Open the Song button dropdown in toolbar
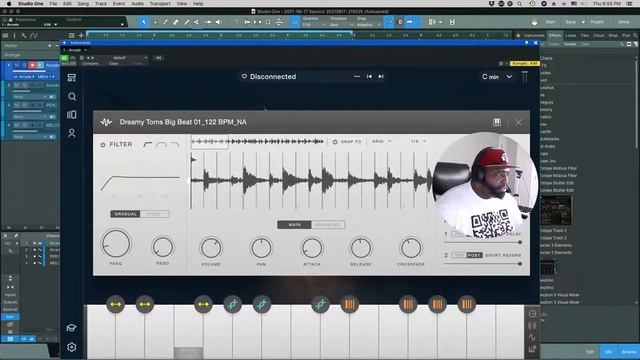This screenshot has width=640, height=360. [x=583, y=22]
